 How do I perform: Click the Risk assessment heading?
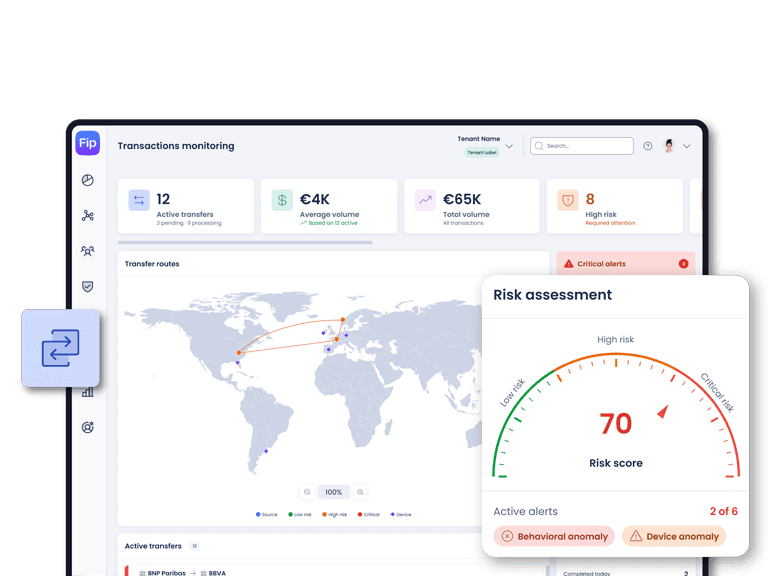pos(552,294)
